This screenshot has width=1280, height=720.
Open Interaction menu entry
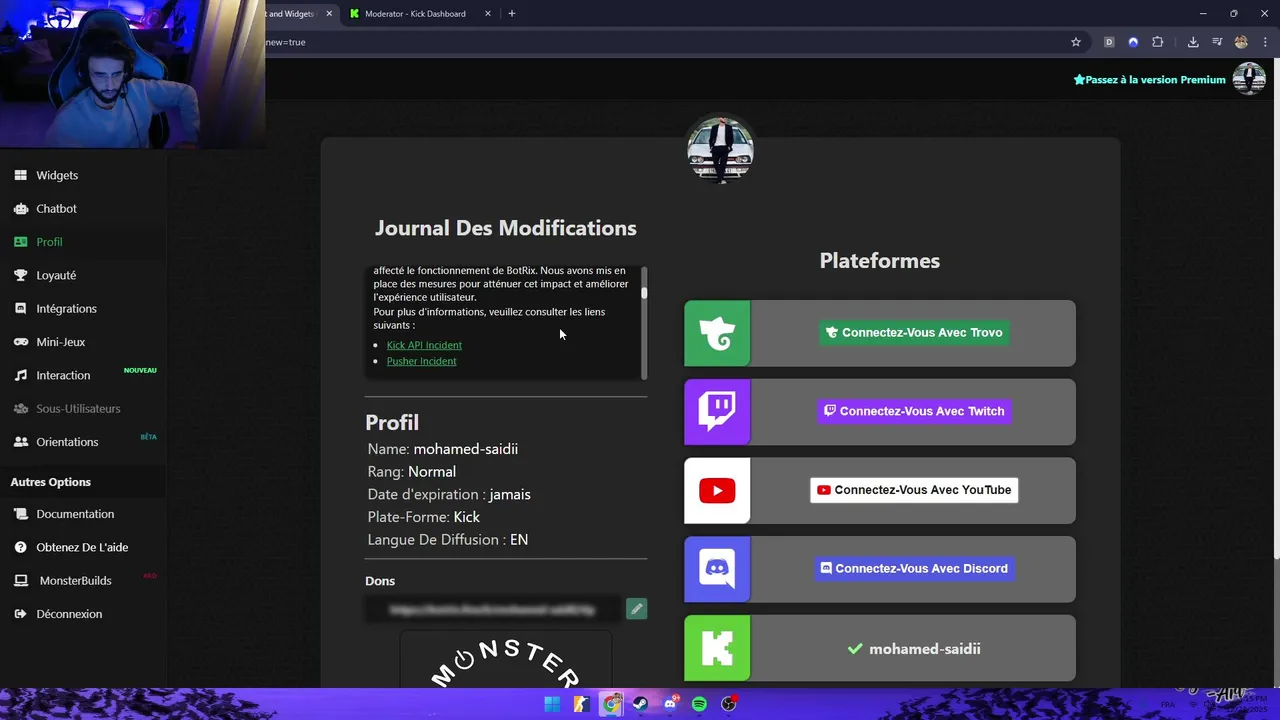coord(63,375)
